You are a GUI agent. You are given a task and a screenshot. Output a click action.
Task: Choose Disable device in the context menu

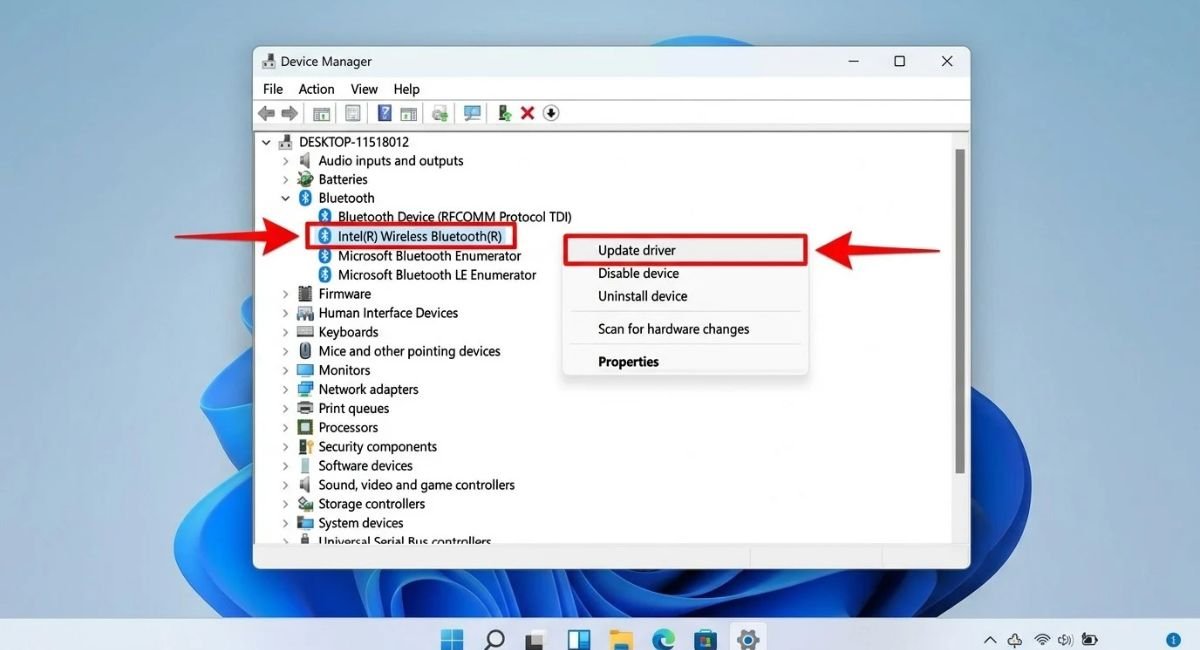point(685,273)
